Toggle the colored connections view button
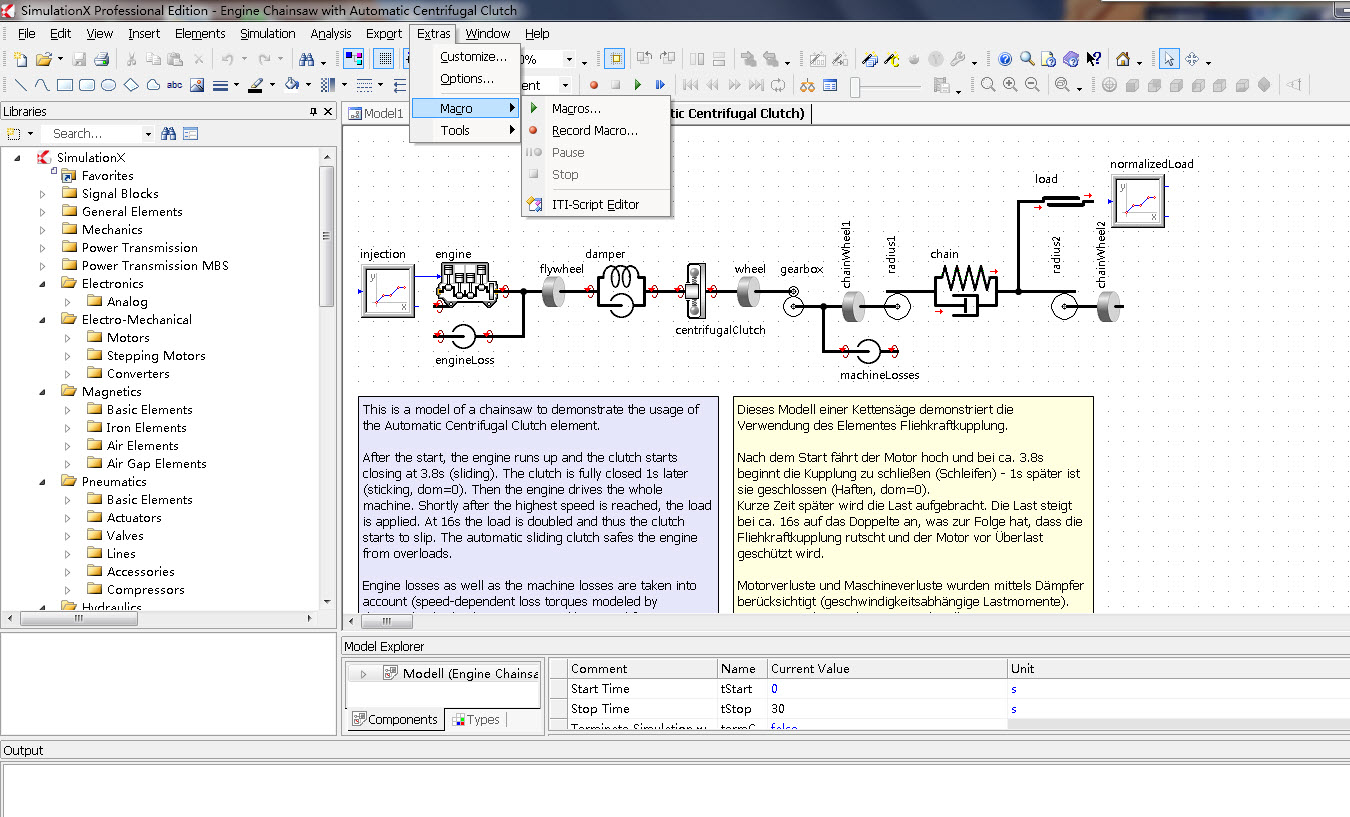This screenshot has width=1350, height=817. (x=352, y=60)
